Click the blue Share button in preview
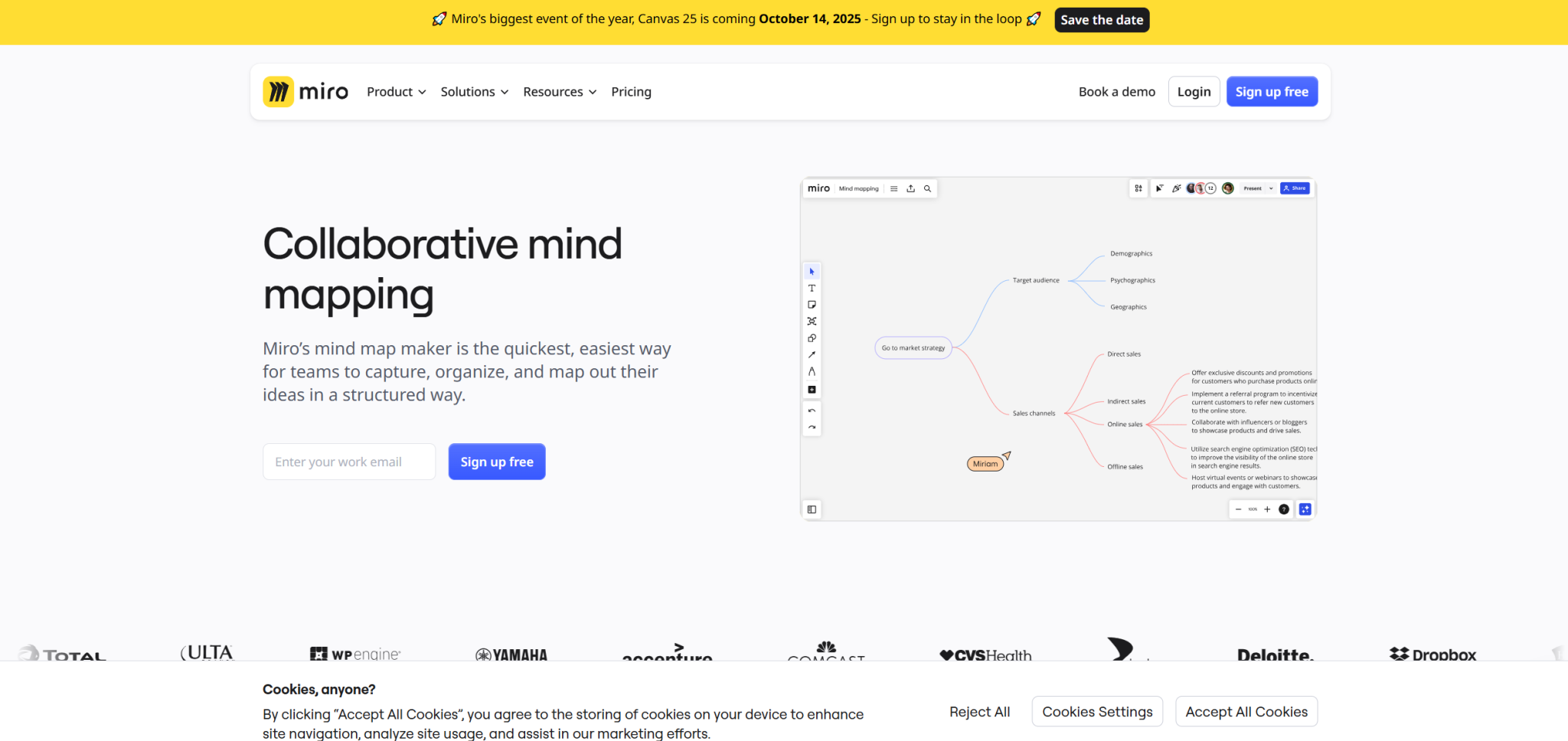Viewport: 1568px width, 741px height. [x=1295, y=188]
